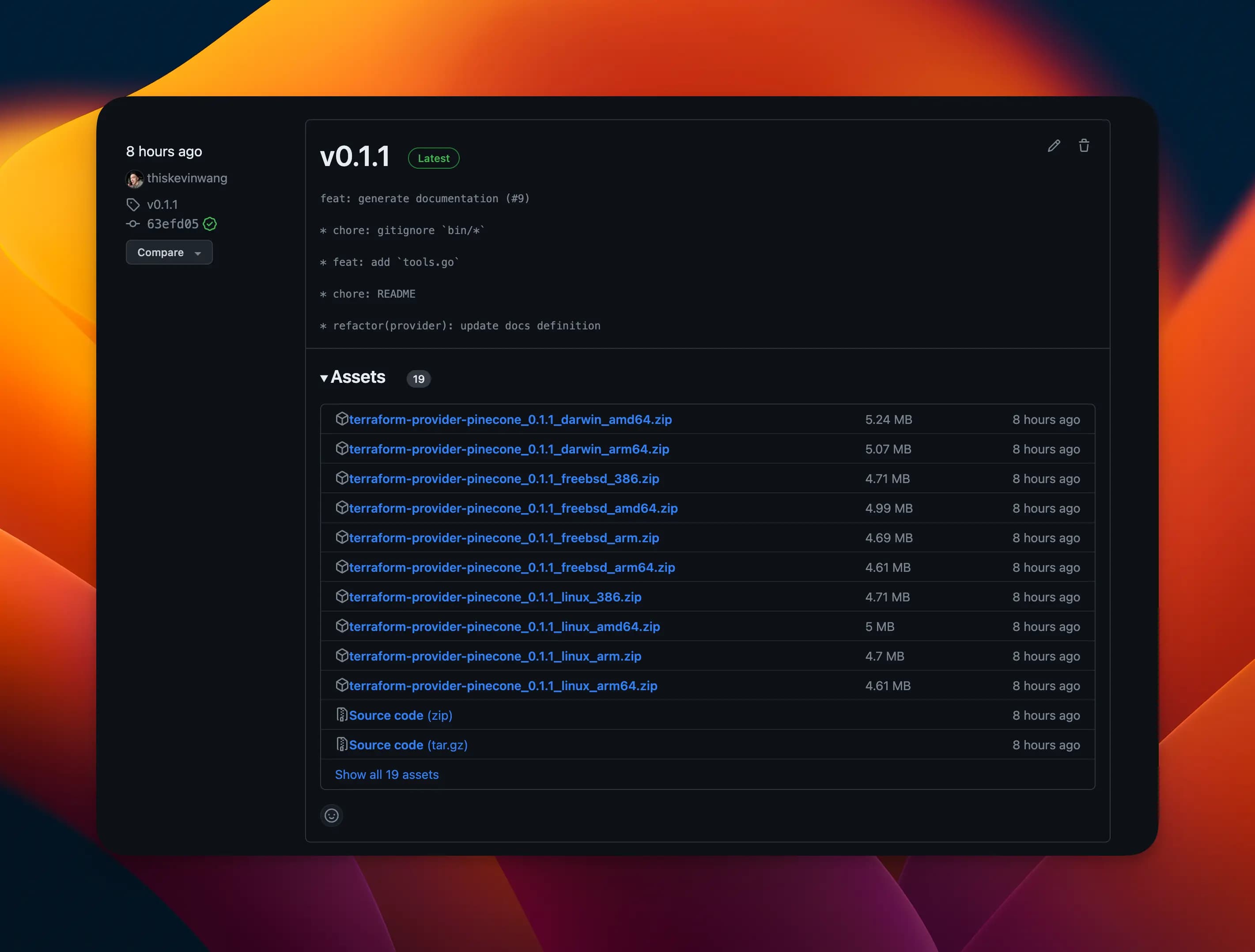Download freebsd_arm64.zip asset

pyautogui.click(x=512, y=567)
